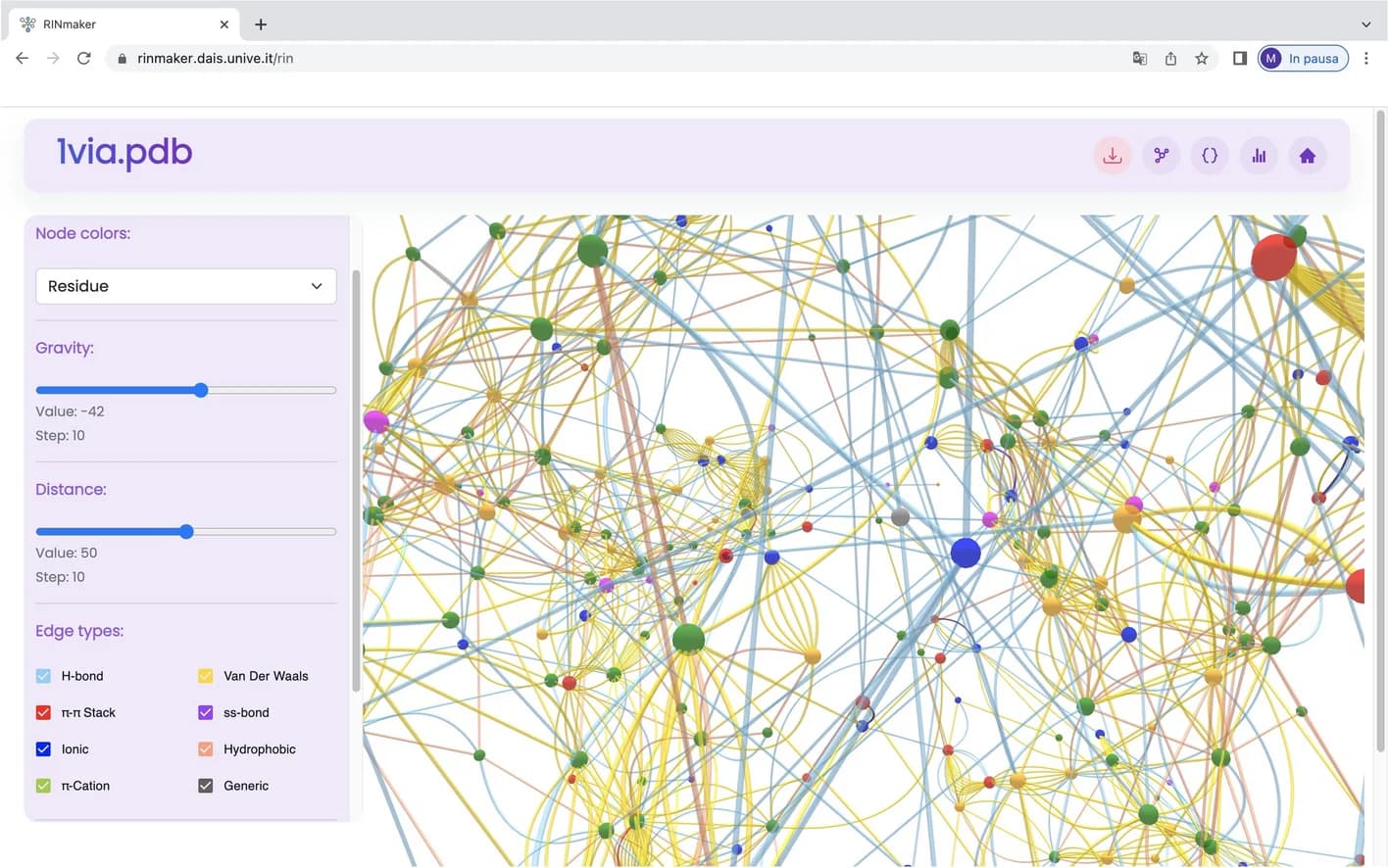Click the 'Distance:' label
This screenshot has height=868, width=1388.
click(71, 489)
